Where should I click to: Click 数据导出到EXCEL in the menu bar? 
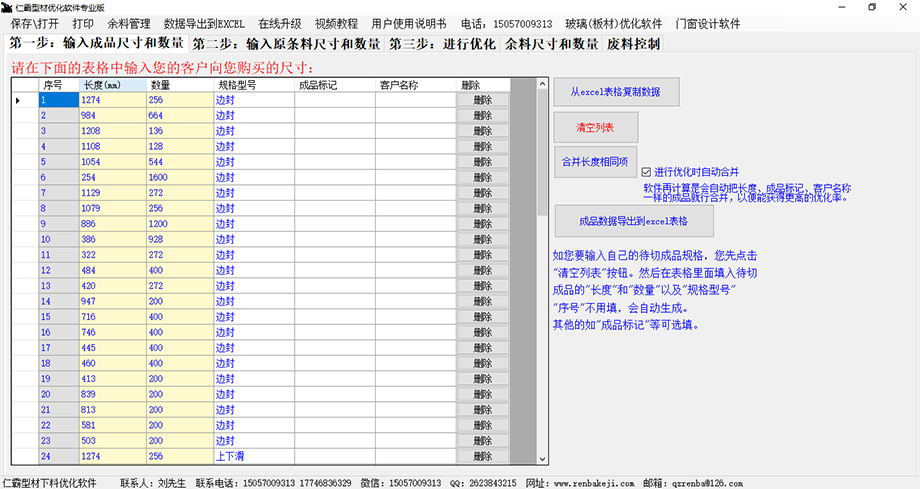(x=204, y=23)
